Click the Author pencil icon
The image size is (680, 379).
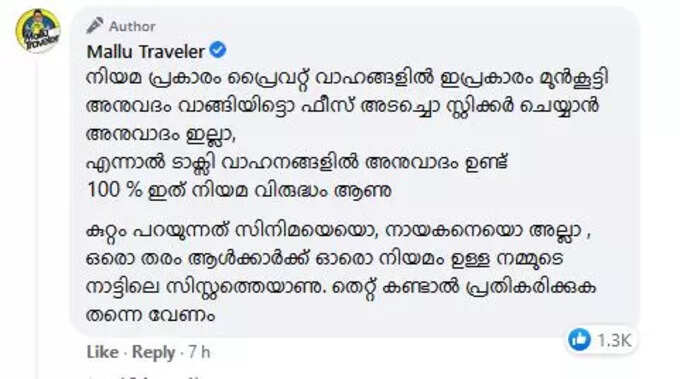point(95,26)
